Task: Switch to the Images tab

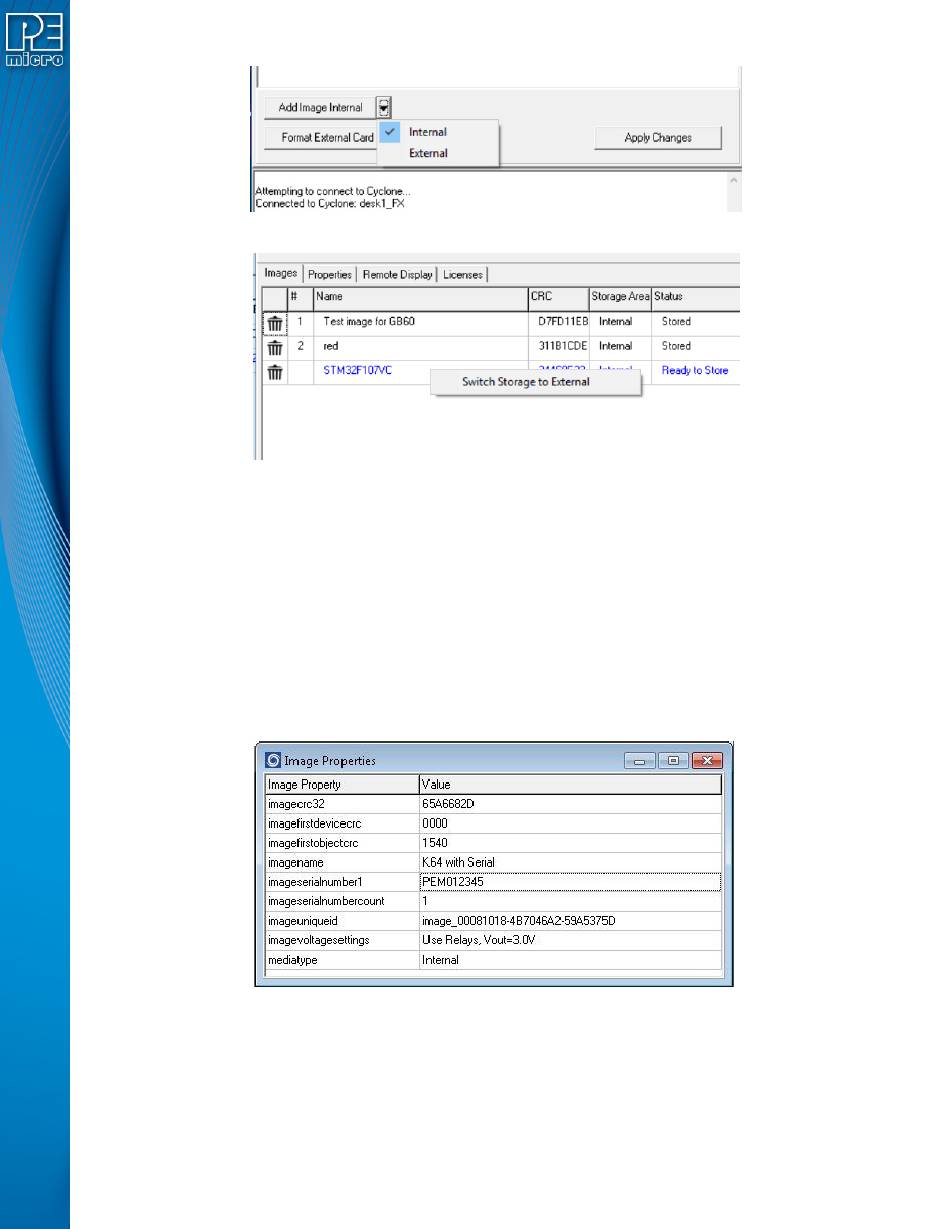Action: click(280, 273)
